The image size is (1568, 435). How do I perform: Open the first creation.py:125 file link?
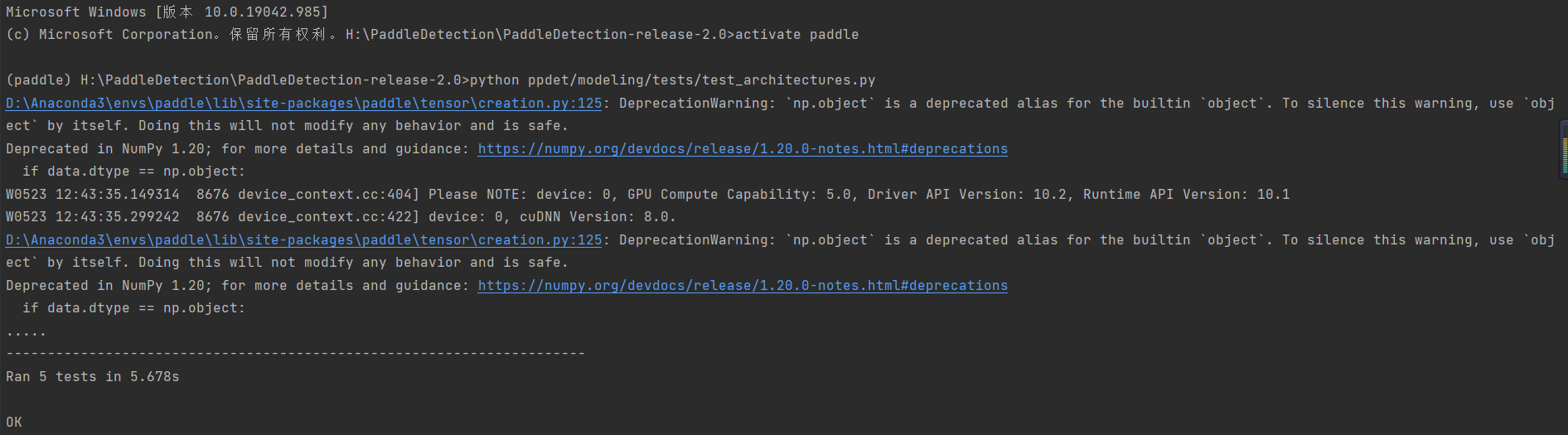coord(303,104)
